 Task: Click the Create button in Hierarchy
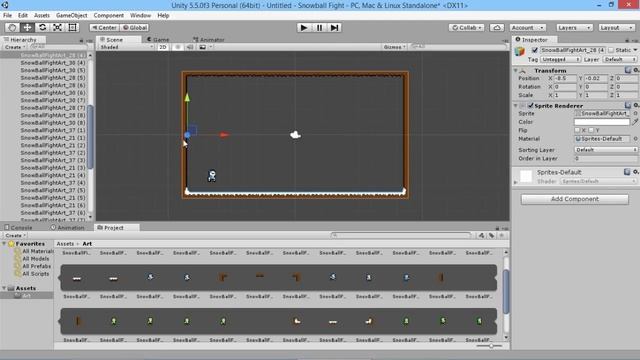click(x=14, y=47)
